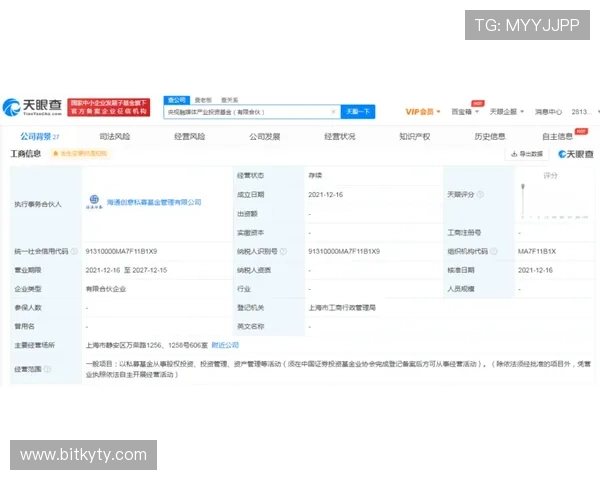Select the 上海市工商行政管理局 registration authority
Screen dimensions: 600x480
pos(342,308)
